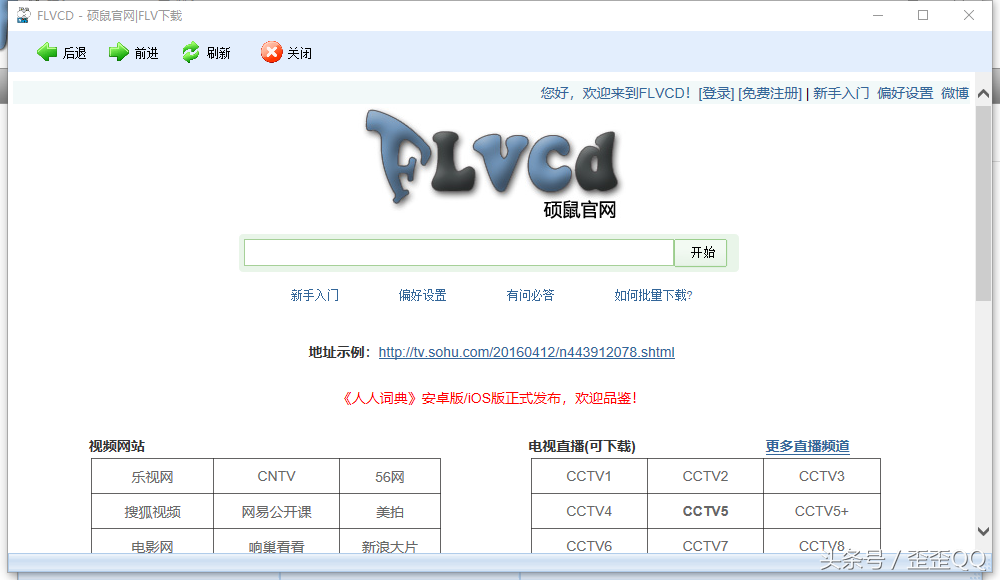Open the bold CCTV5 live channel
This screenshot has width=1000, height=580.
tap(705, 511)
